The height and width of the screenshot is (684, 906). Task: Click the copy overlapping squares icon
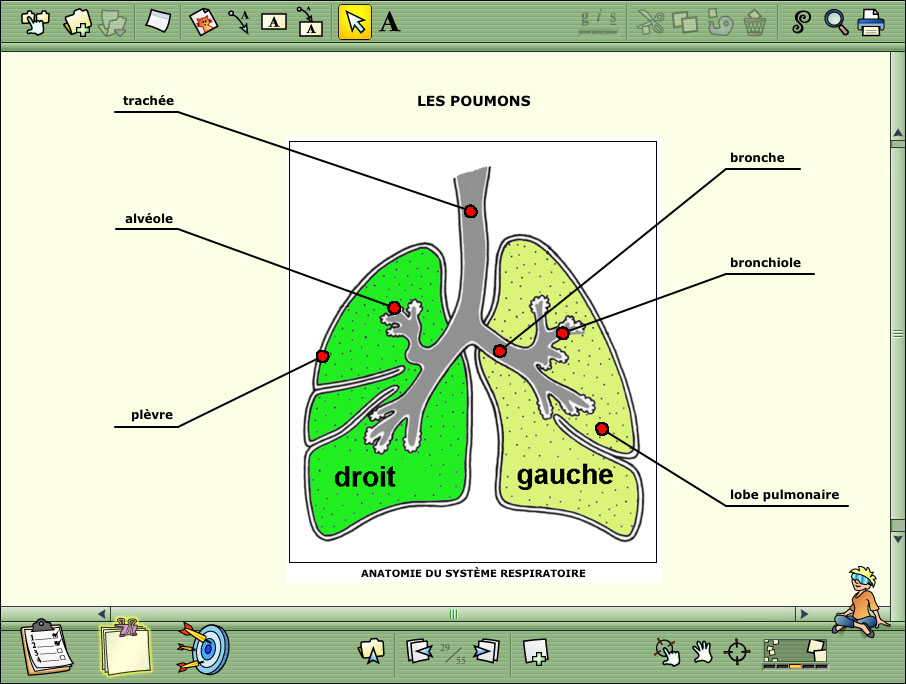685,23
